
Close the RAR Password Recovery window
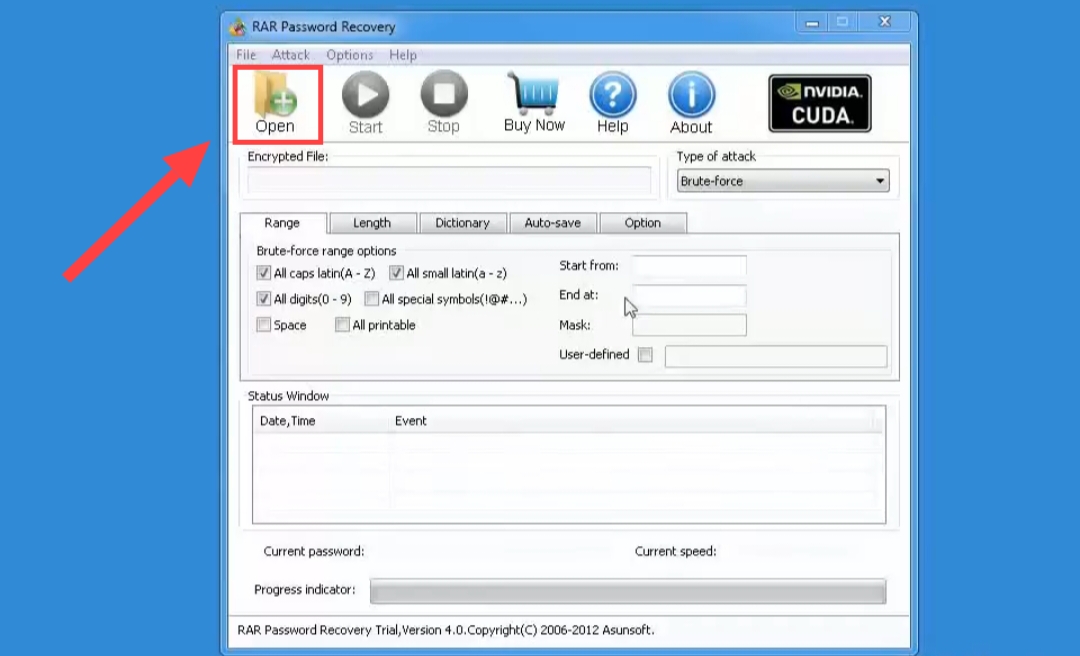[885, 22]
